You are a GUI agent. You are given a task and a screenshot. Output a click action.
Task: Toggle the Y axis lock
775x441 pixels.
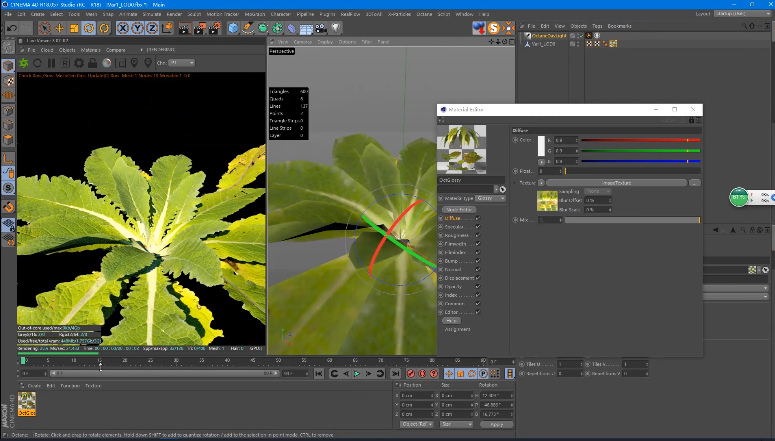click(137, 28)
